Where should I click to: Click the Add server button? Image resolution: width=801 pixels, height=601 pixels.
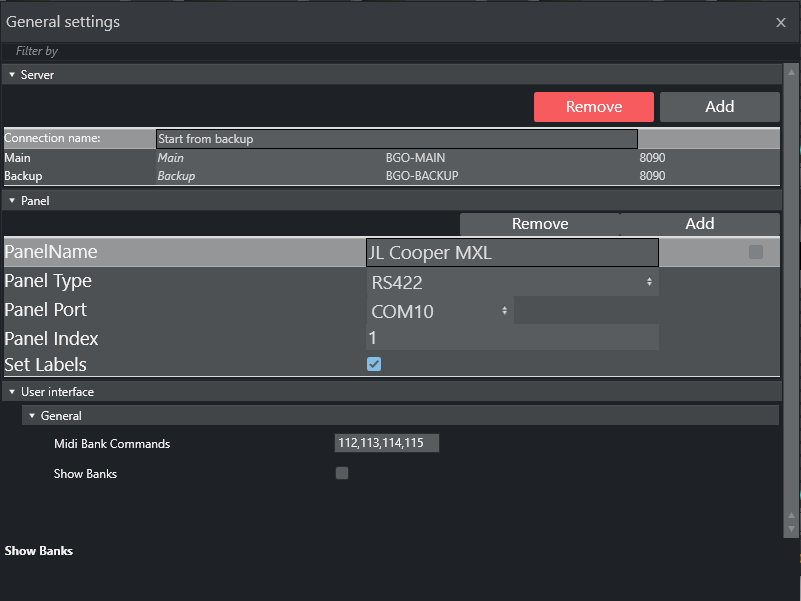[719, 107]
